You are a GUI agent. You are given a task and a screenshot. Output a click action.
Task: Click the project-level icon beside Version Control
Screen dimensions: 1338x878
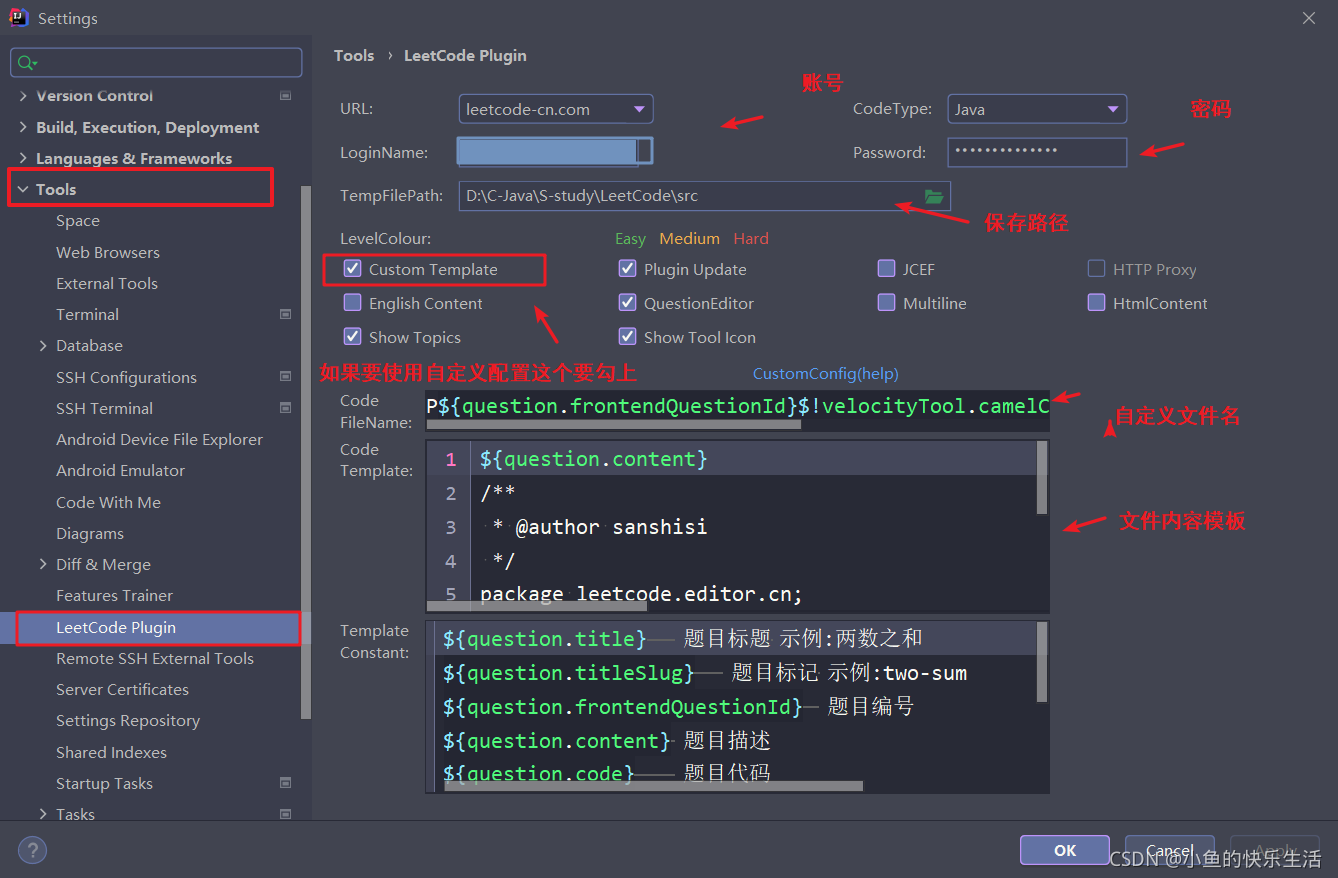click(x=285, y=96)
